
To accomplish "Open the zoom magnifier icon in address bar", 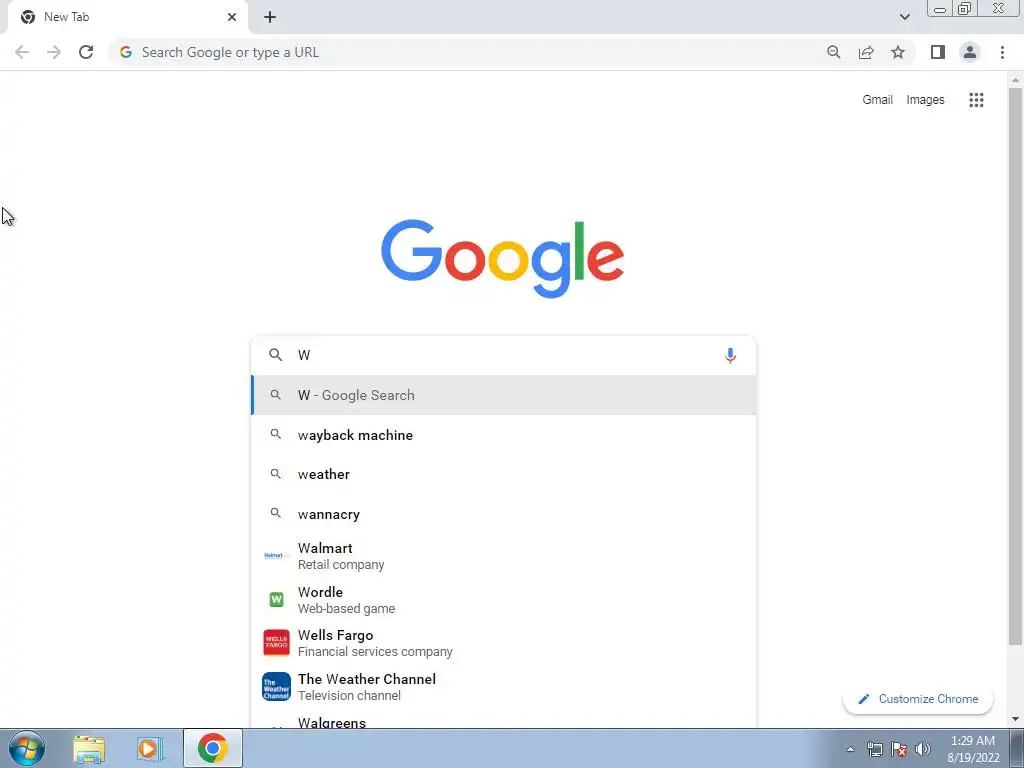I will [833, 52].
